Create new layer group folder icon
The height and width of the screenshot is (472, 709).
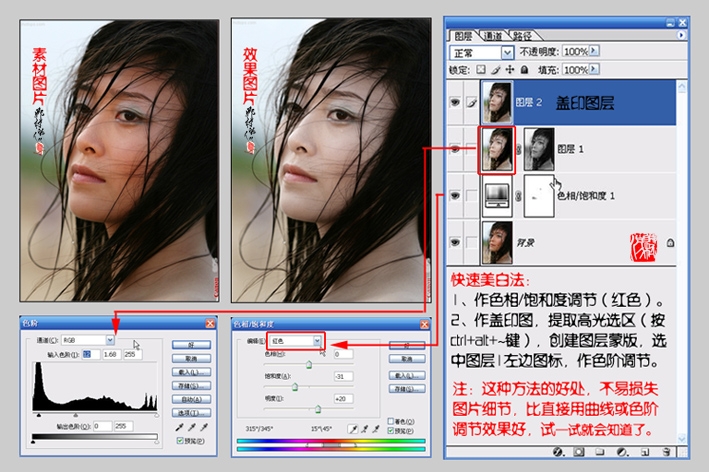(x=600, y=452)
